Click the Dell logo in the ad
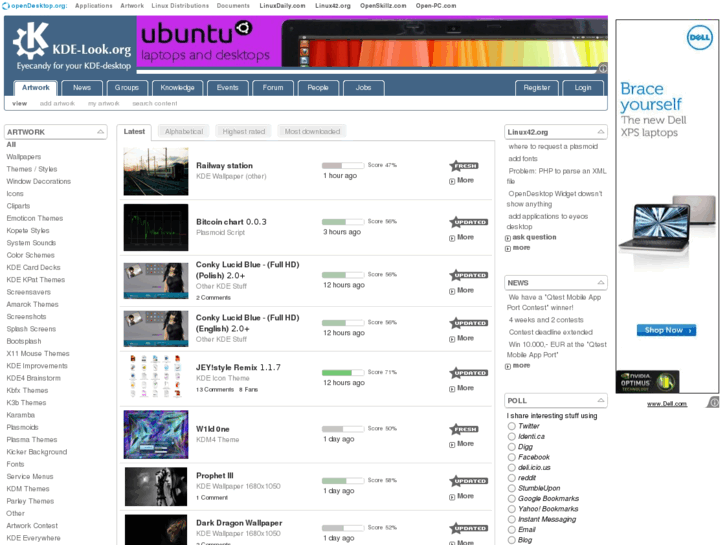The width and height of the screenshot is (727, 545). click(699, 37)
